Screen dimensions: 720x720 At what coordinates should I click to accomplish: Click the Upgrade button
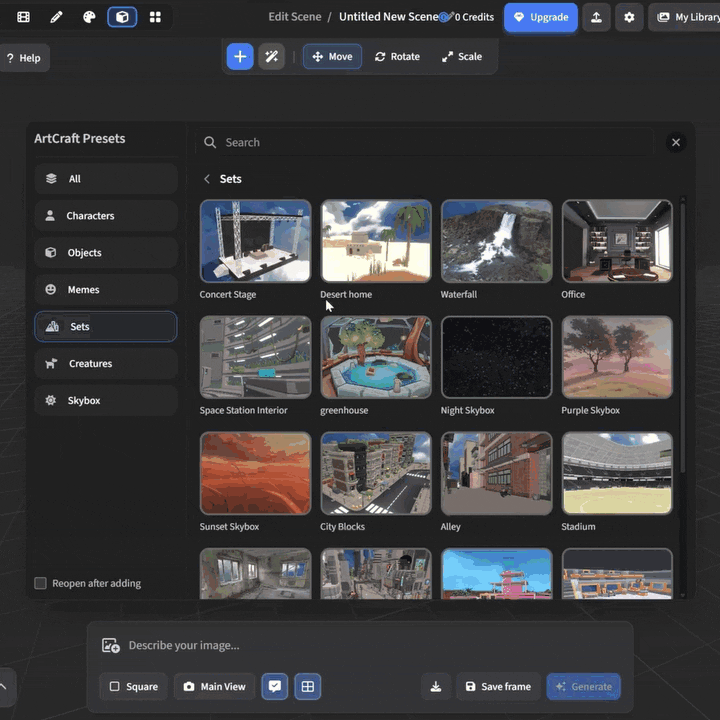tap(540, 17)
